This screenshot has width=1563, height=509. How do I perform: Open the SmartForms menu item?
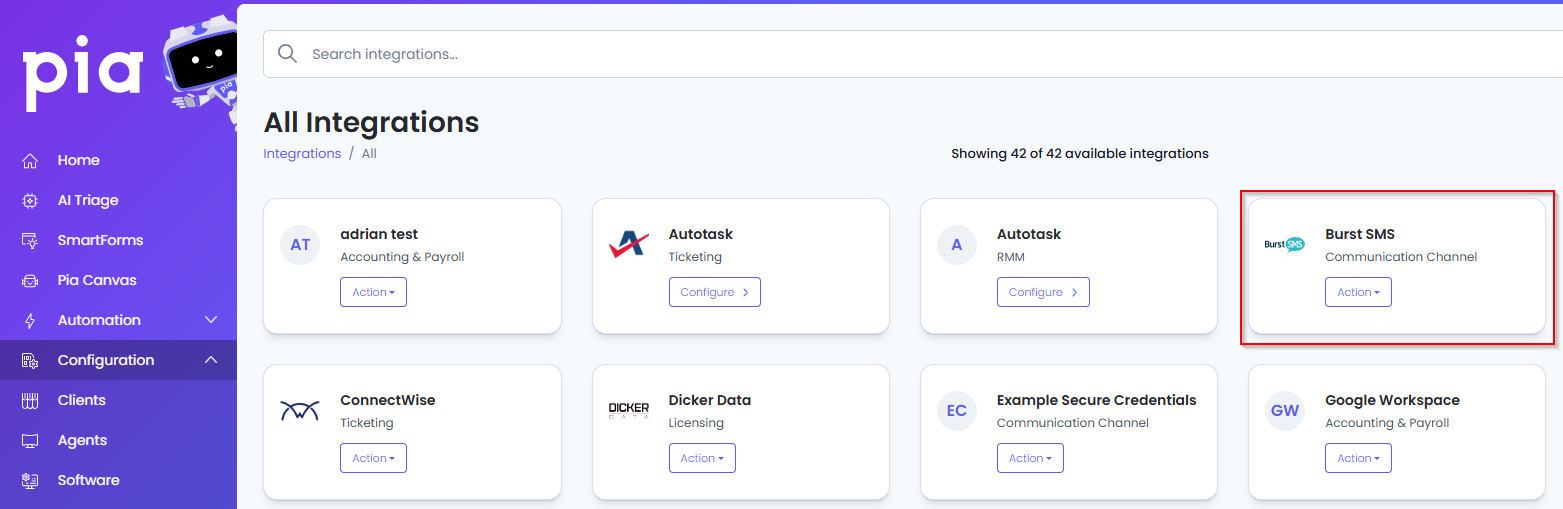point(118,240)
